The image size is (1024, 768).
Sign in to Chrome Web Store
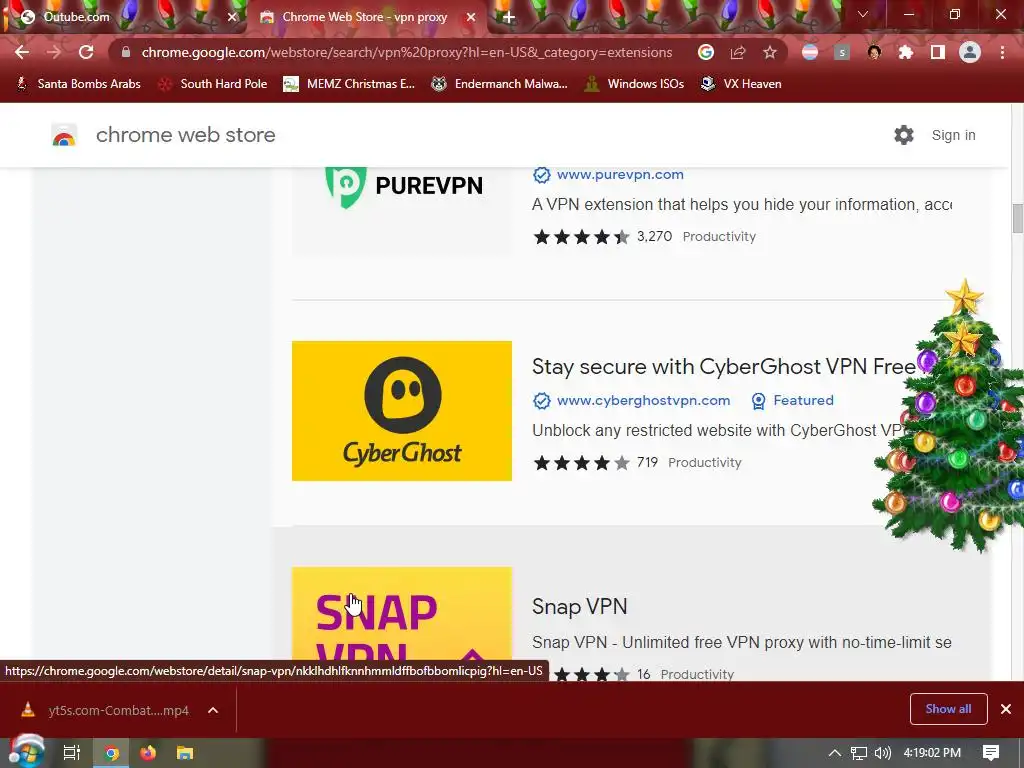[x=953, y=135]
